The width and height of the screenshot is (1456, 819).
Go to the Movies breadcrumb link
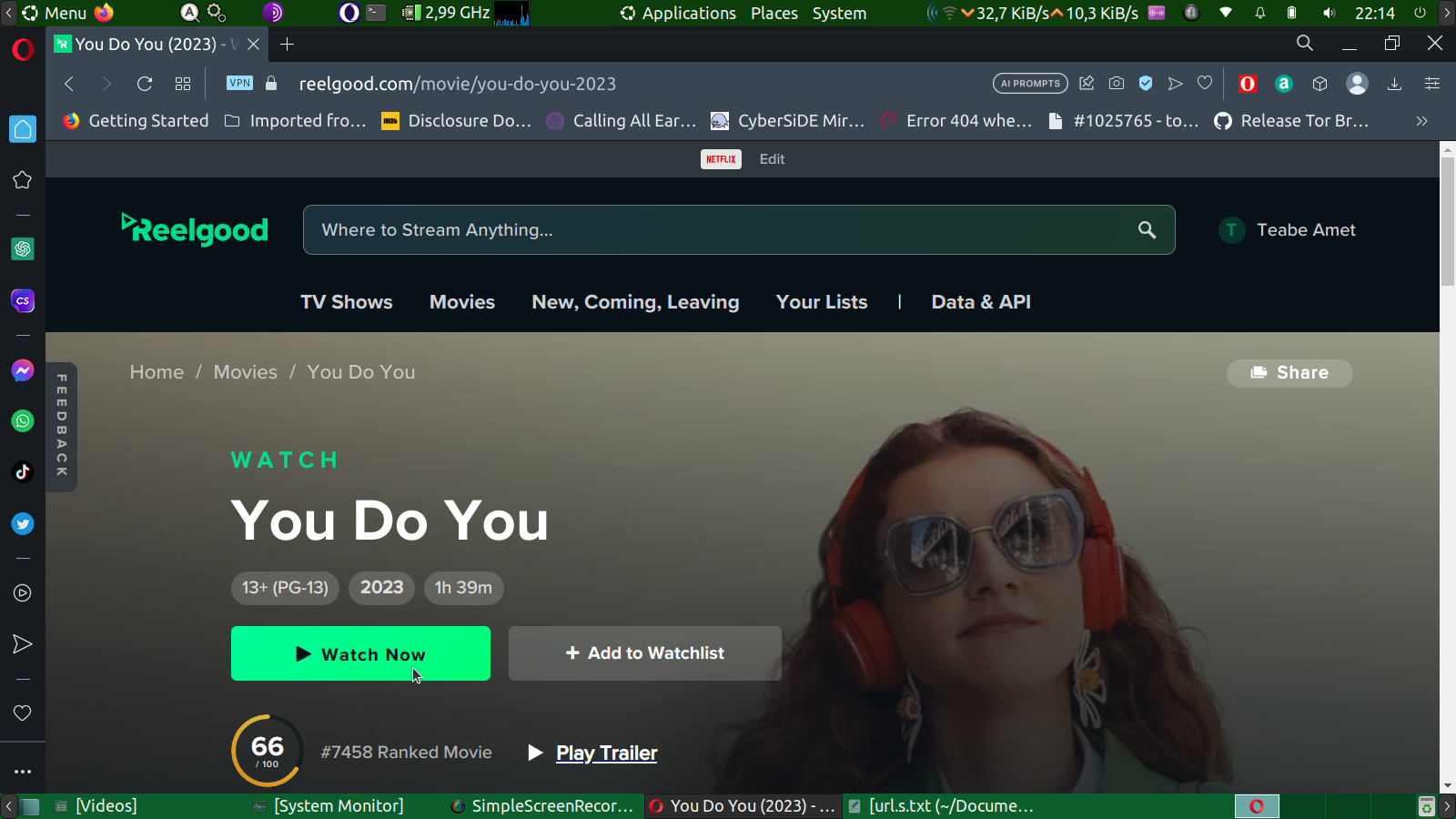coord(246,372)
